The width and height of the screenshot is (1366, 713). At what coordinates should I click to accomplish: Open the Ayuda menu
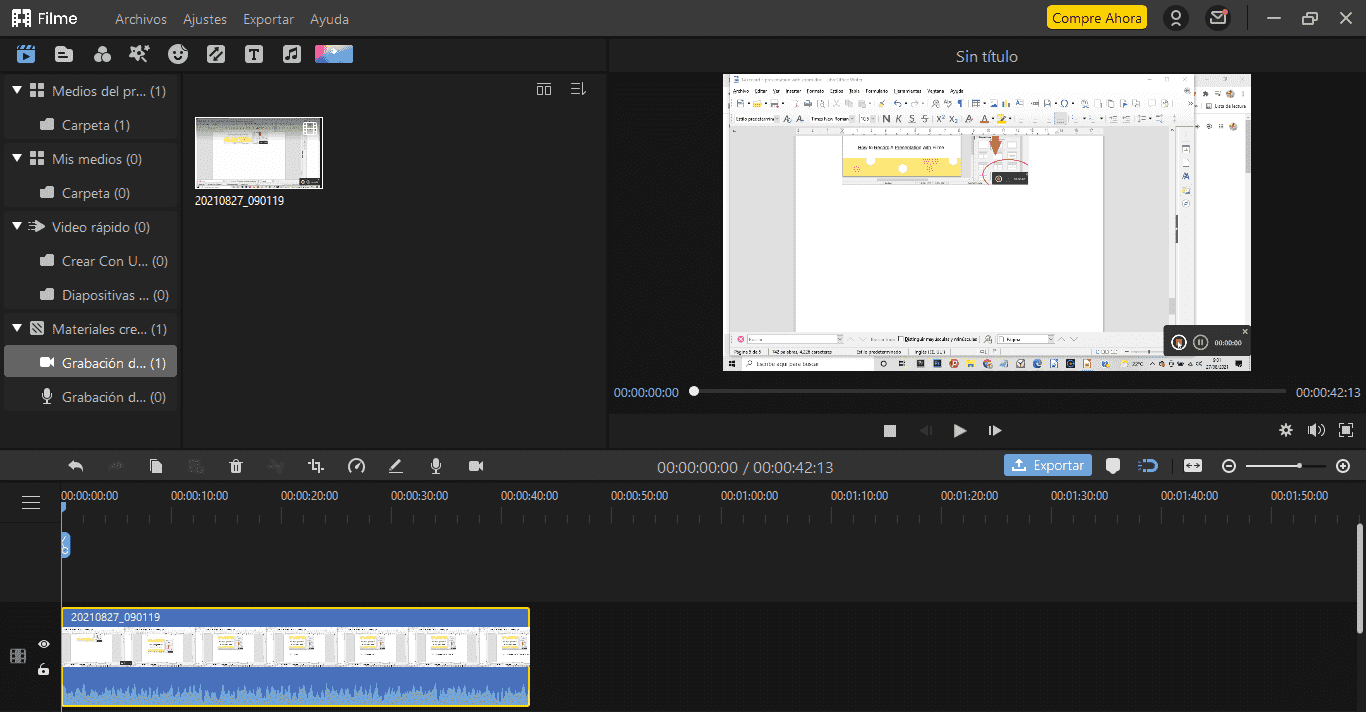[330, 19]
